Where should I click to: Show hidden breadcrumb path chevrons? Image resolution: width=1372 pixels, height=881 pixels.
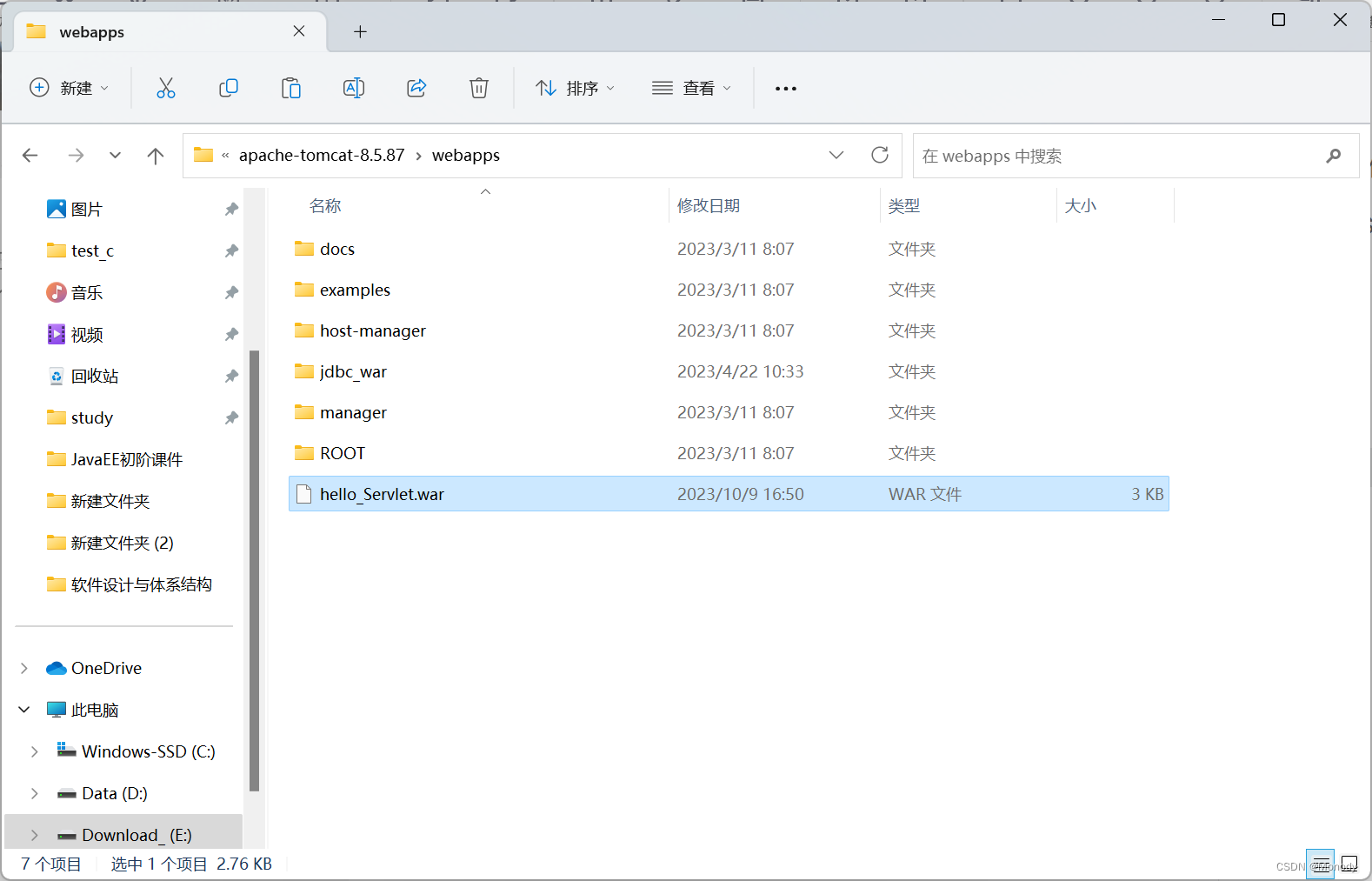225,156
